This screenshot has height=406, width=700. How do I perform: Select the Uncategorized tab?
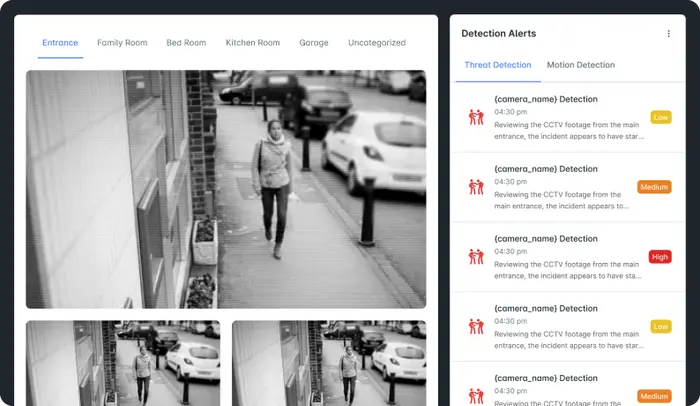pyautogui.click(x=377, y=43)
